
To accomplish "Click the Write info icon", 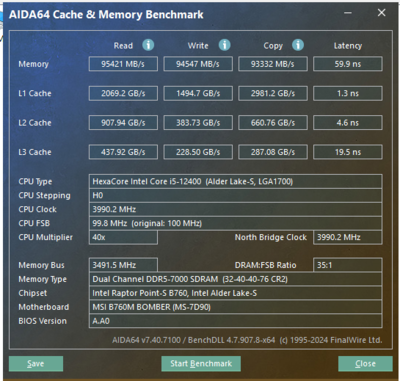I will [x=224, y=45].
